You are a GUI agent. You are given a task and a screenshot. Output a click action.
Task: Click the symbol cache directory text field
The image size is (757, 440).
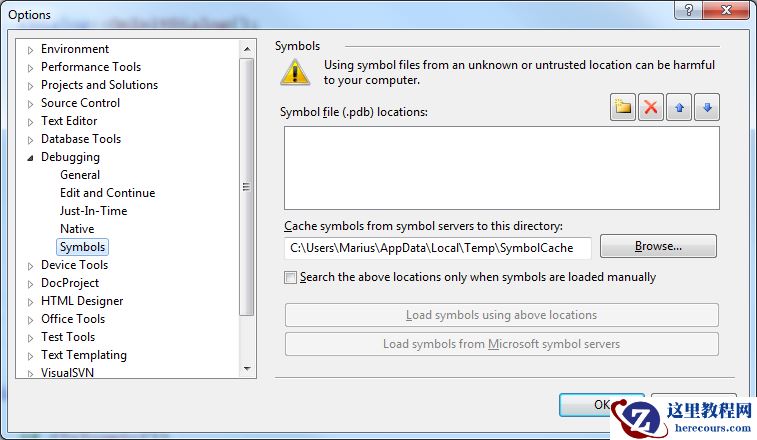(x=437, y=247)
